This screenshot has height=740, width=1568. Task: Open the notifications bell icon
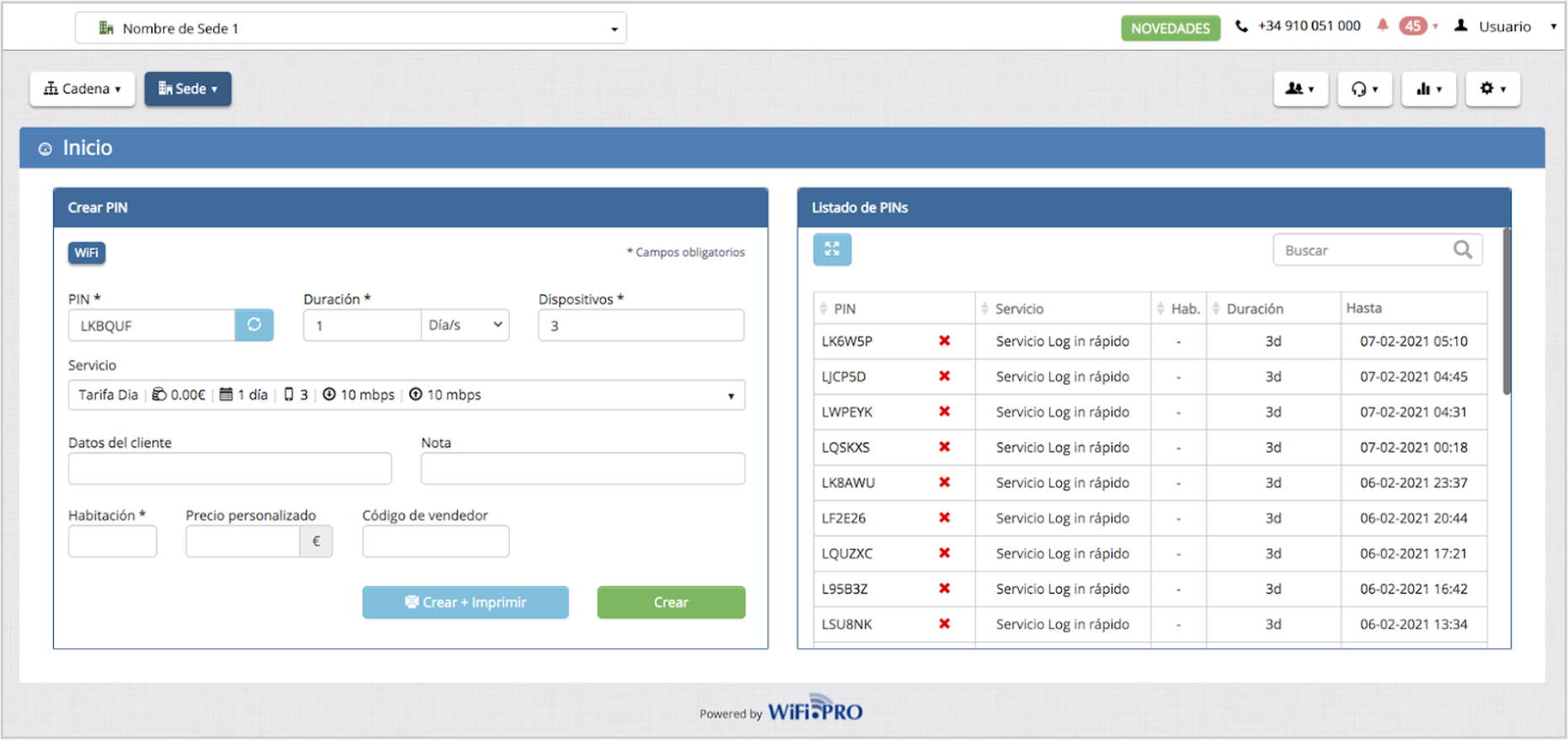pyautogui.click(x=1382, y=26)
